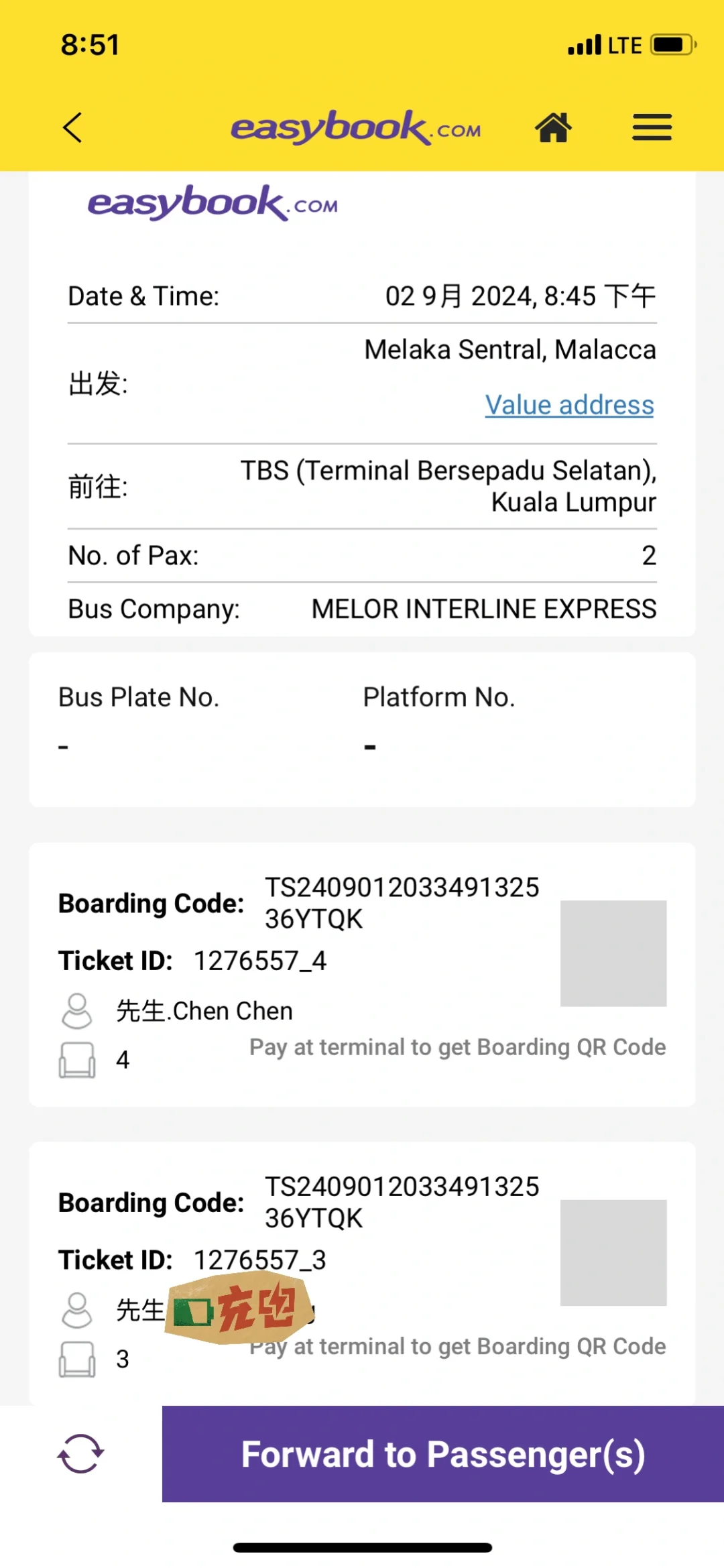
Task: Select the first Boarding Code text
Action: pyautogui.click(x=402, y=903)
